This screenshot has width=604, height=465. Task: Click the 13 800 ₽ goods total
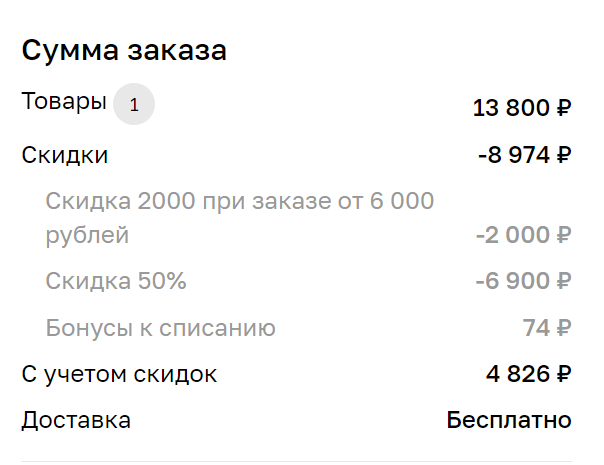[522, 107]
